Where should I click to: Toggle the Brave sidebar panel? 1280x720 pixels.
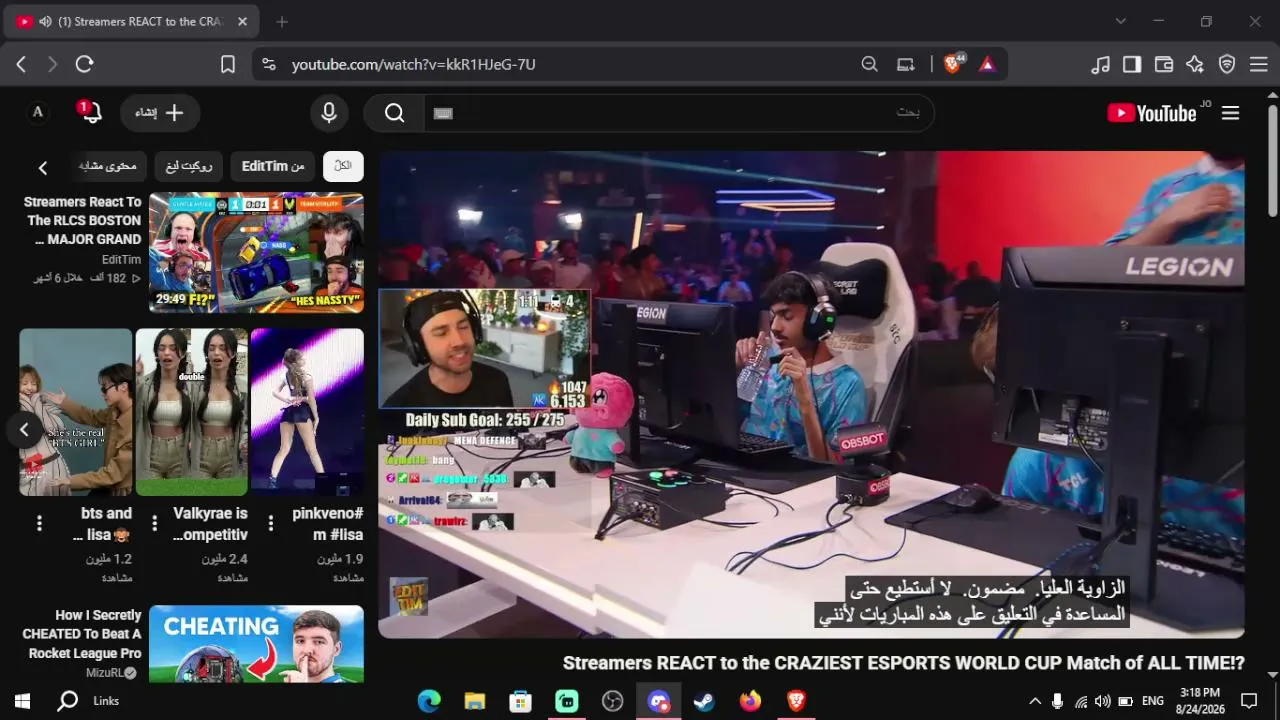click(x=1132, y=64)
